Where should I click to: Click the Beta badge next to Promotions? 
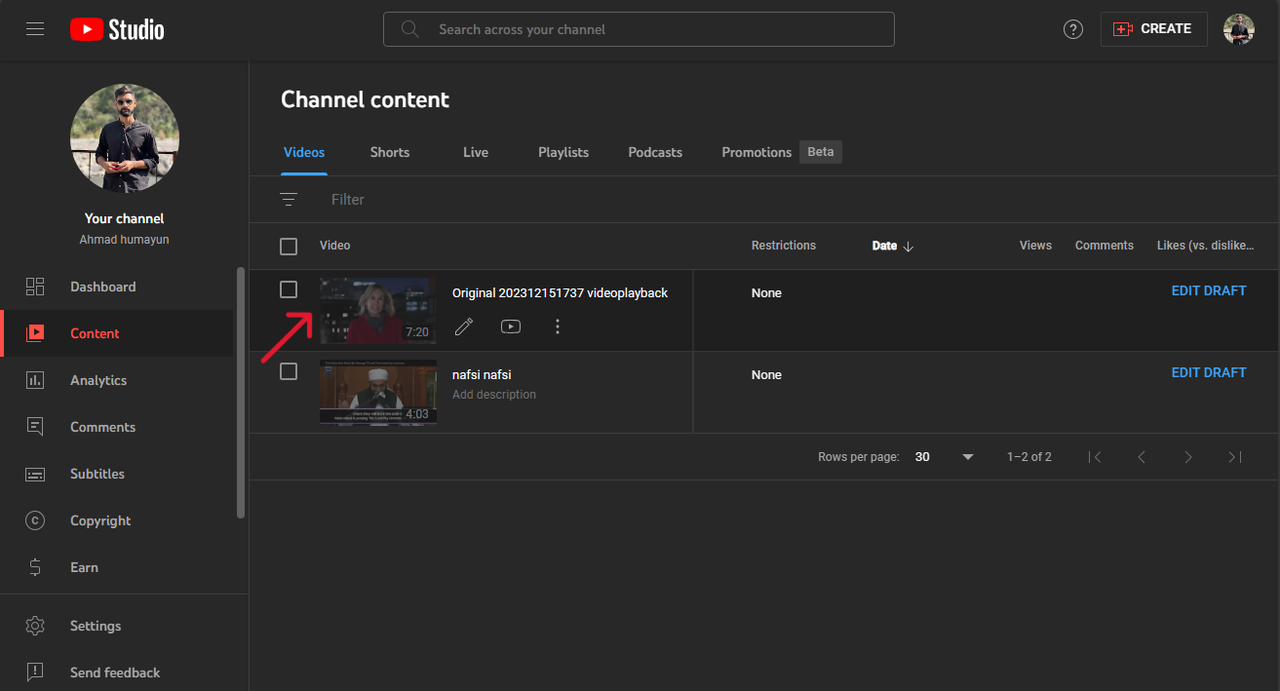pyautogui.click(x=820, y=152)
